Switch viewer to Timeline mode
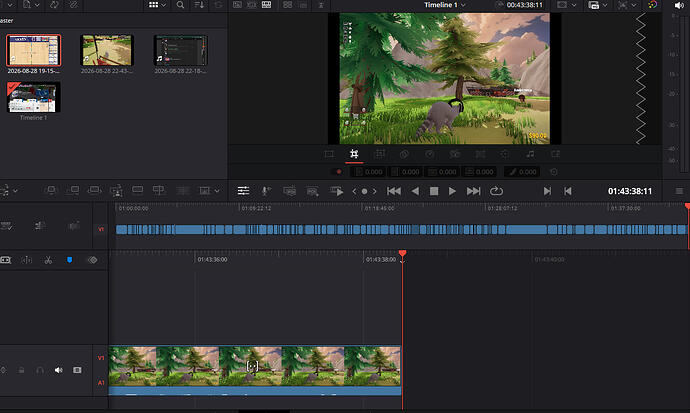 tap(266, 5)
